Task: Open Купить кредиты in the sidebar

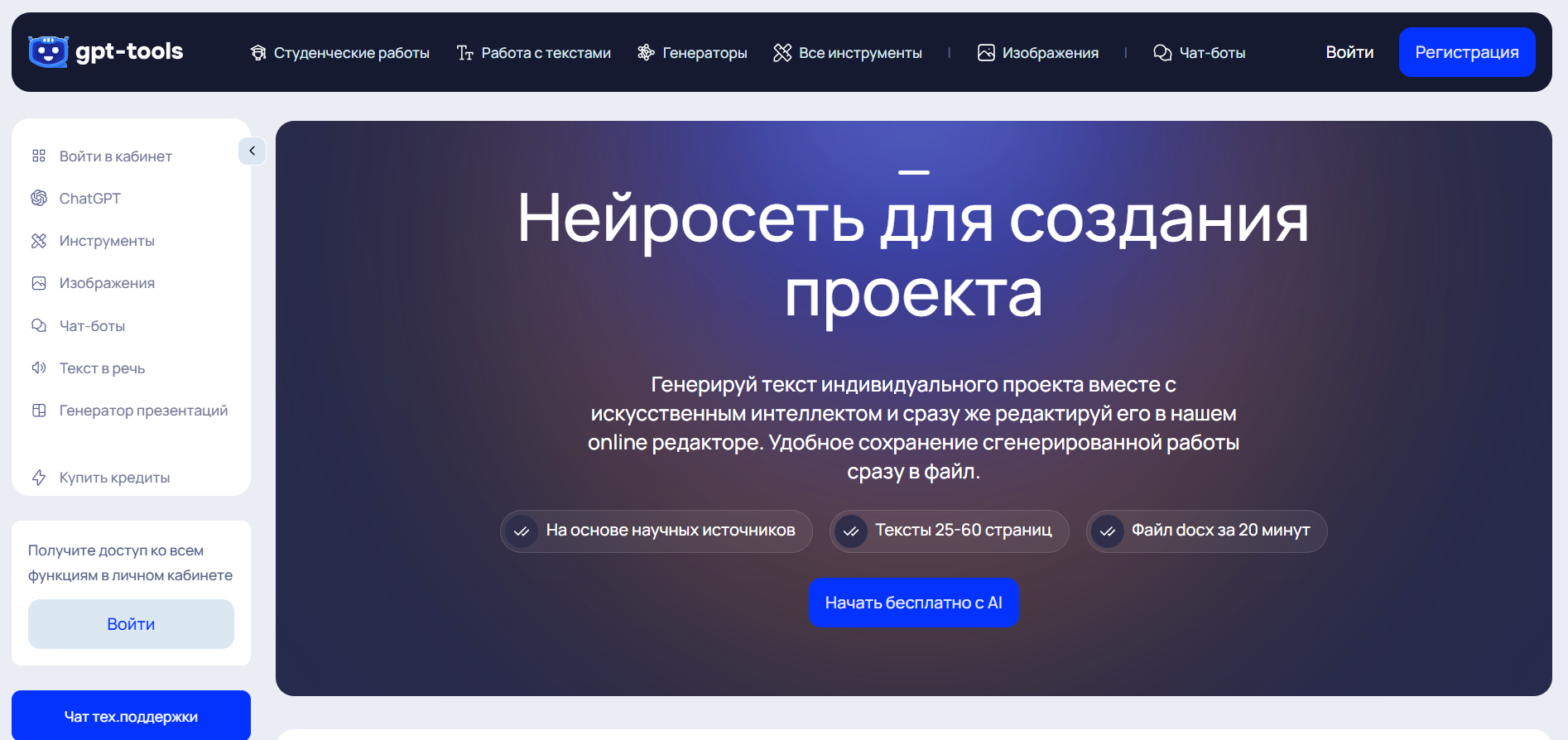Action: pos(114,478)
